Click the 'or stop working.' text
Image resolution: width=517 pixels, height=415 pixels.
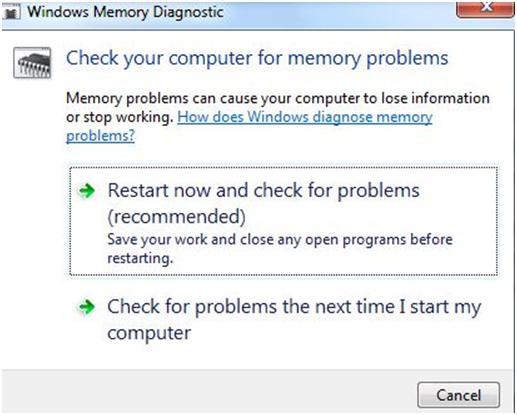pos(119,117)
